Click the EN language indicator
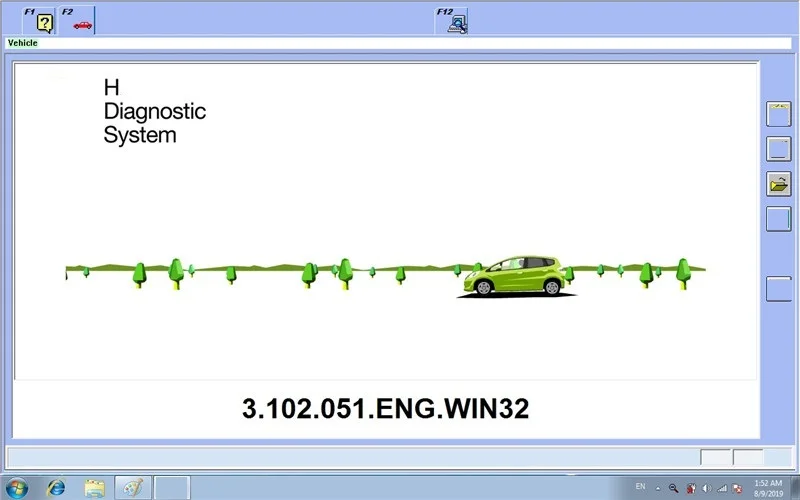Screen dimensions: 800x500 click(x=640, y=487)
